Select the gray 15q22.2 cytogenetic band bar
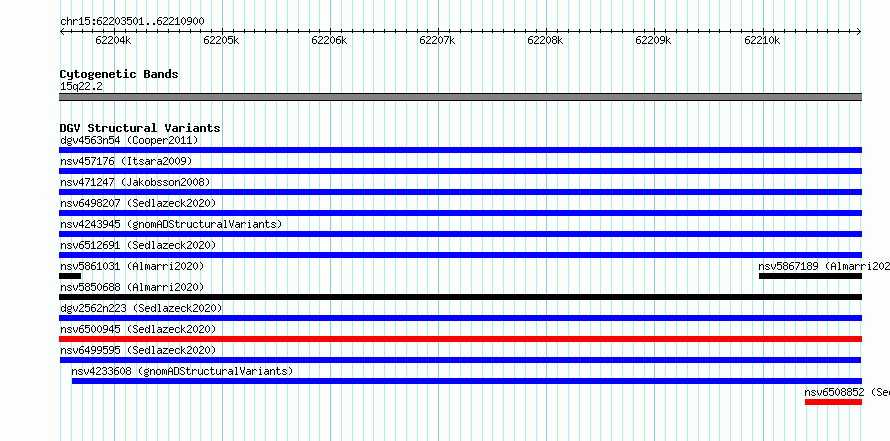Screen dimensions: 890x441 [460, 97]
